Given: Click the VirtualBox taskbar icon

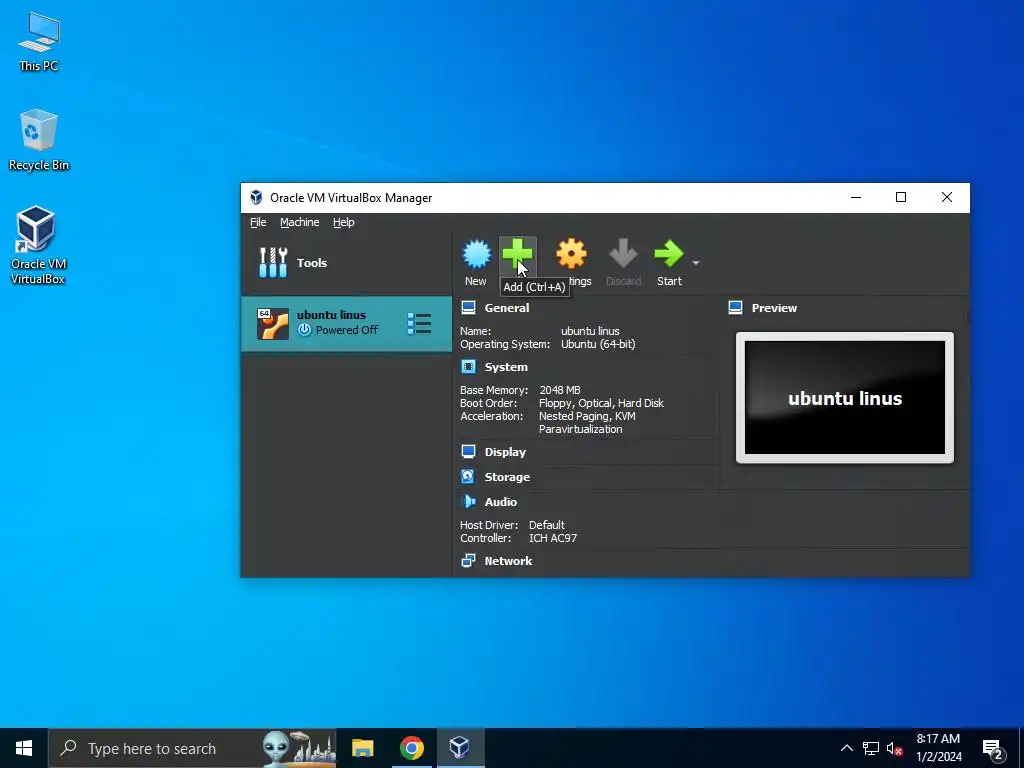Looking at the screenshot, I should click(x=460, y=748).
